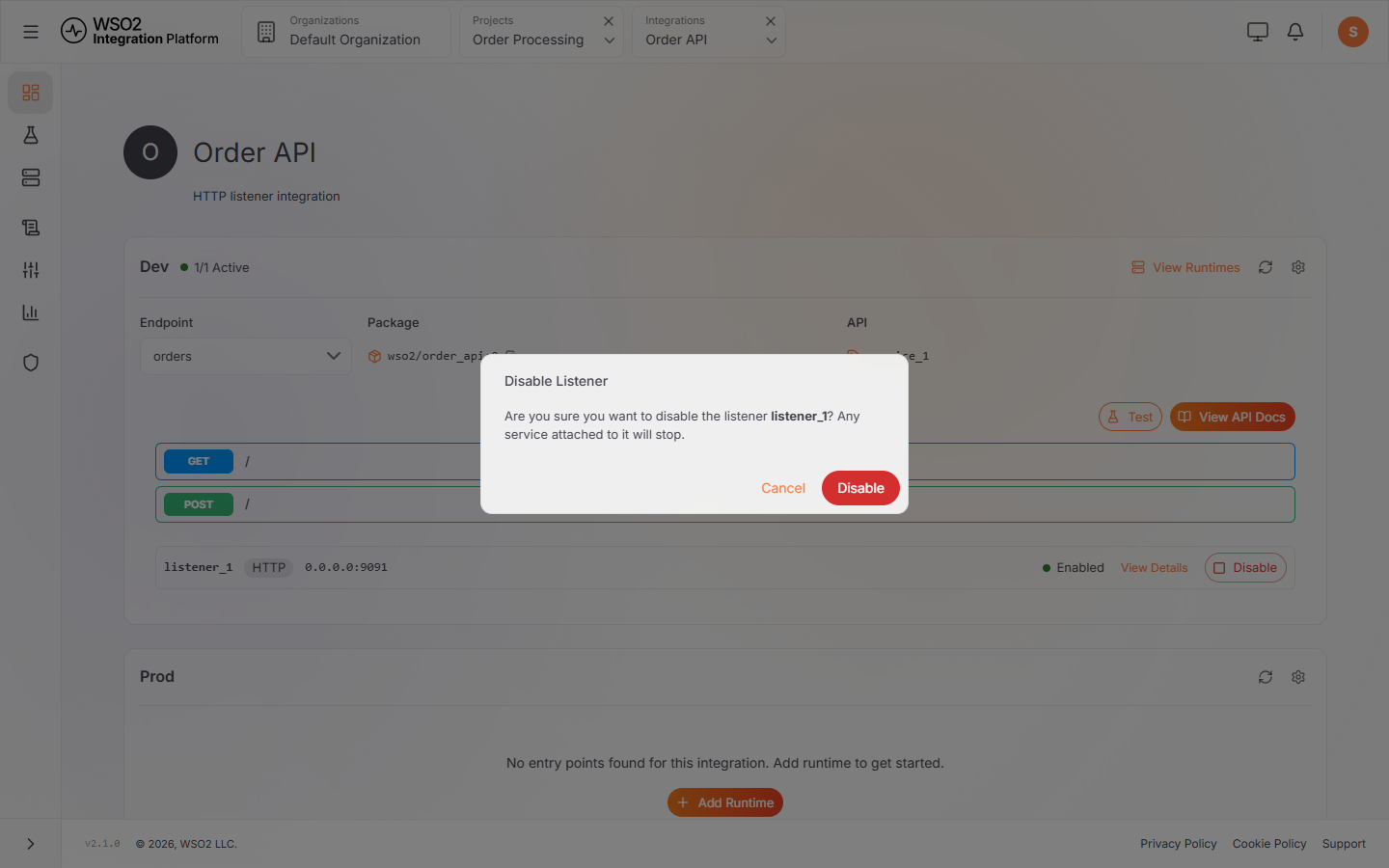Screen dimensions: 1389x868
Task: Open the View Runtimes link
Action: coord(1185,267)
